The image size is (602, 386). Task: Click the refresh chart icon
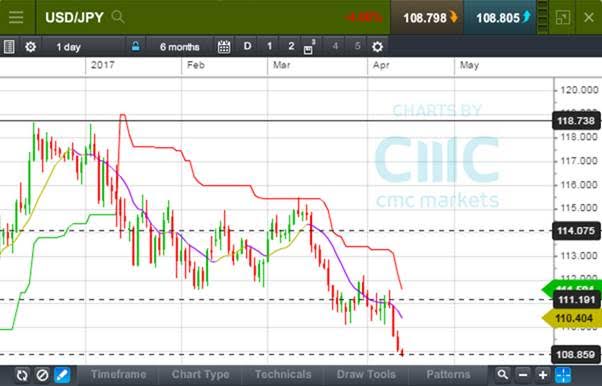22,375
